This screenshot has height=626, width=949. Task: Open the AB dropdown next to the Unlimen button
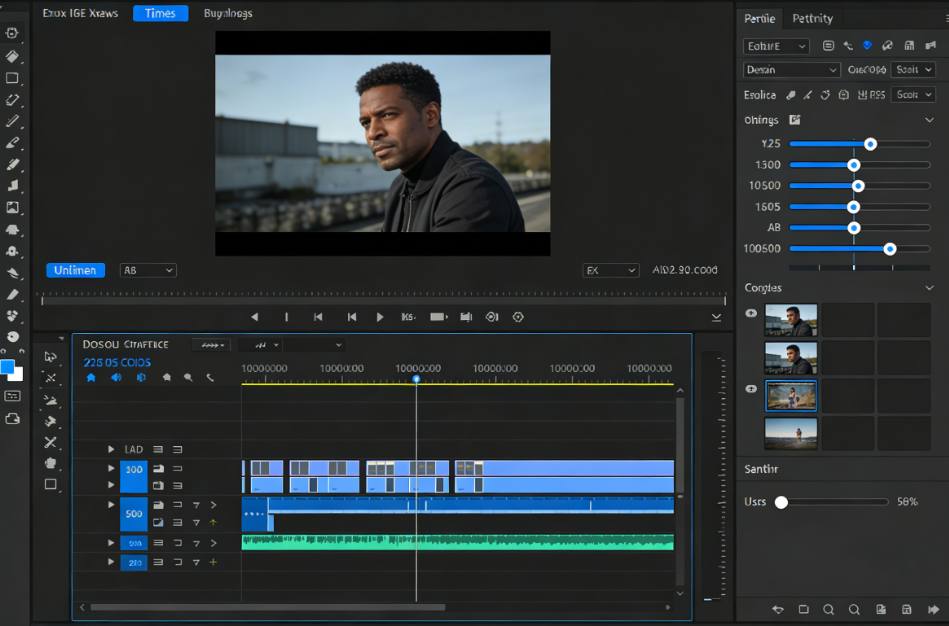(147, 270)
